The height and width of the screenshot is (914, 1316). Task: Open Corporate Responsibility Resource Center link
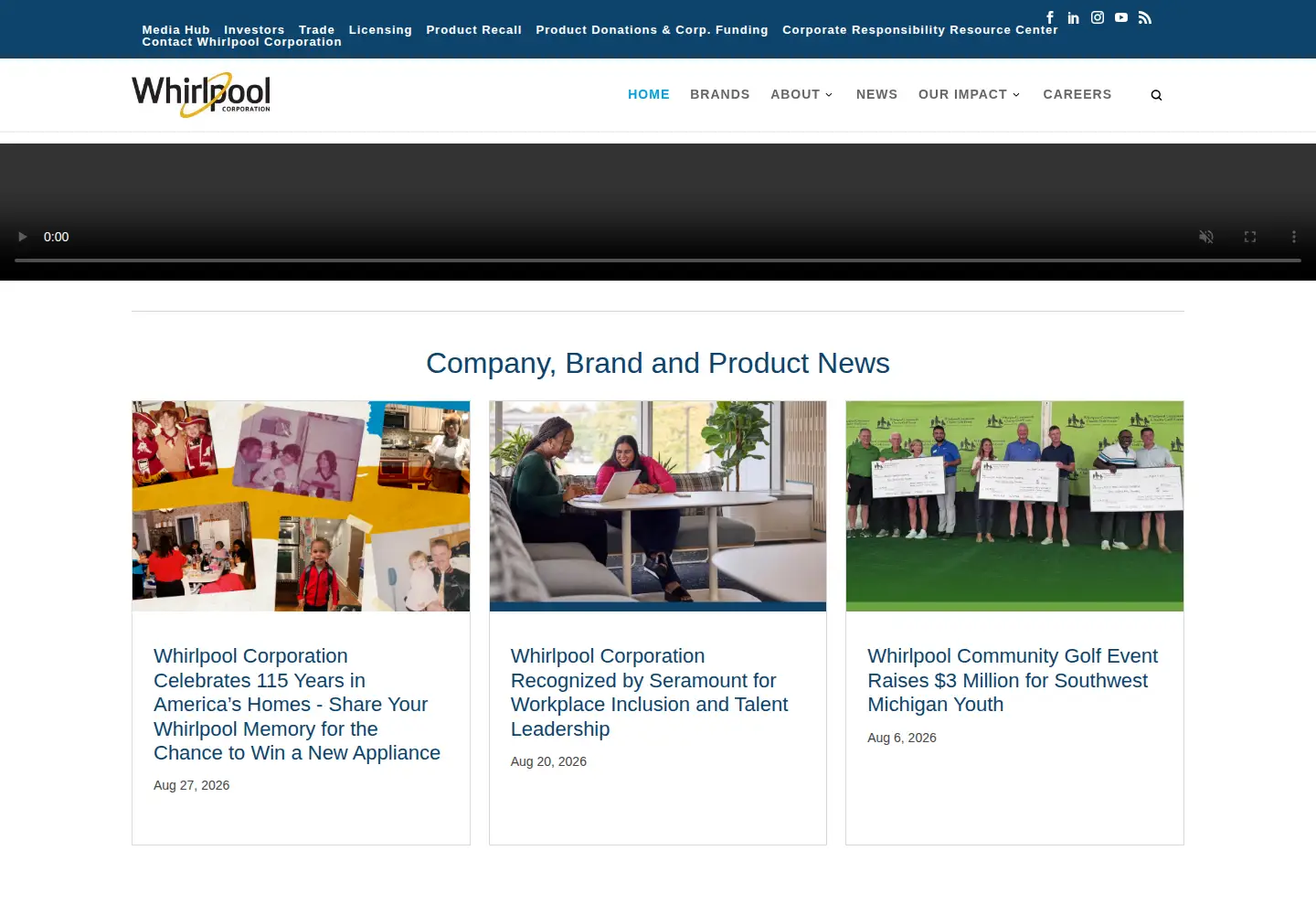tap(920, 30)
